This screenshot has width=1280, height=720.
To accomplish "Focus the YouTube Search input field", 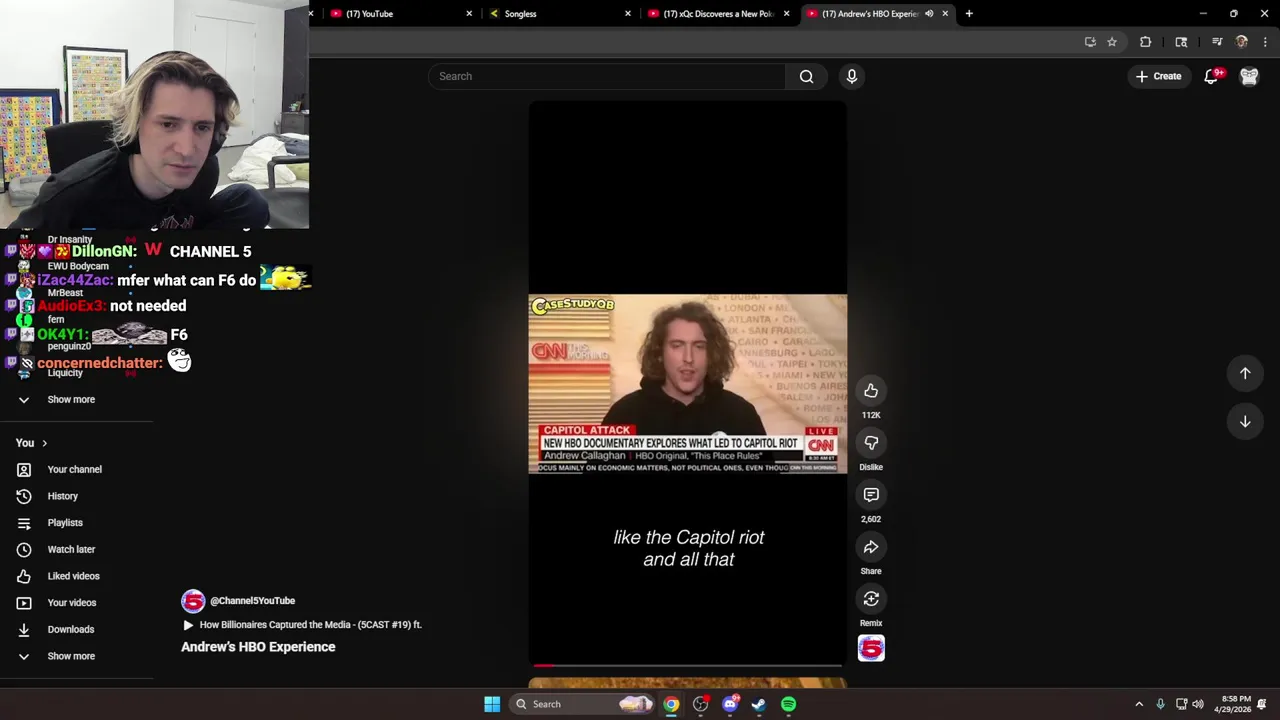I will (607, 76).
